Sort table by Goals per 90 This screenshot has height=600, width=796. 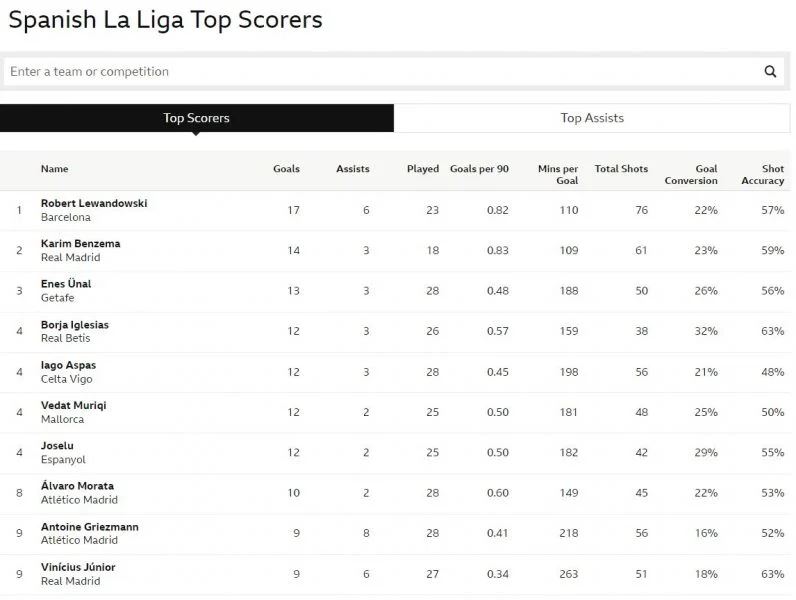coord(479,169)
